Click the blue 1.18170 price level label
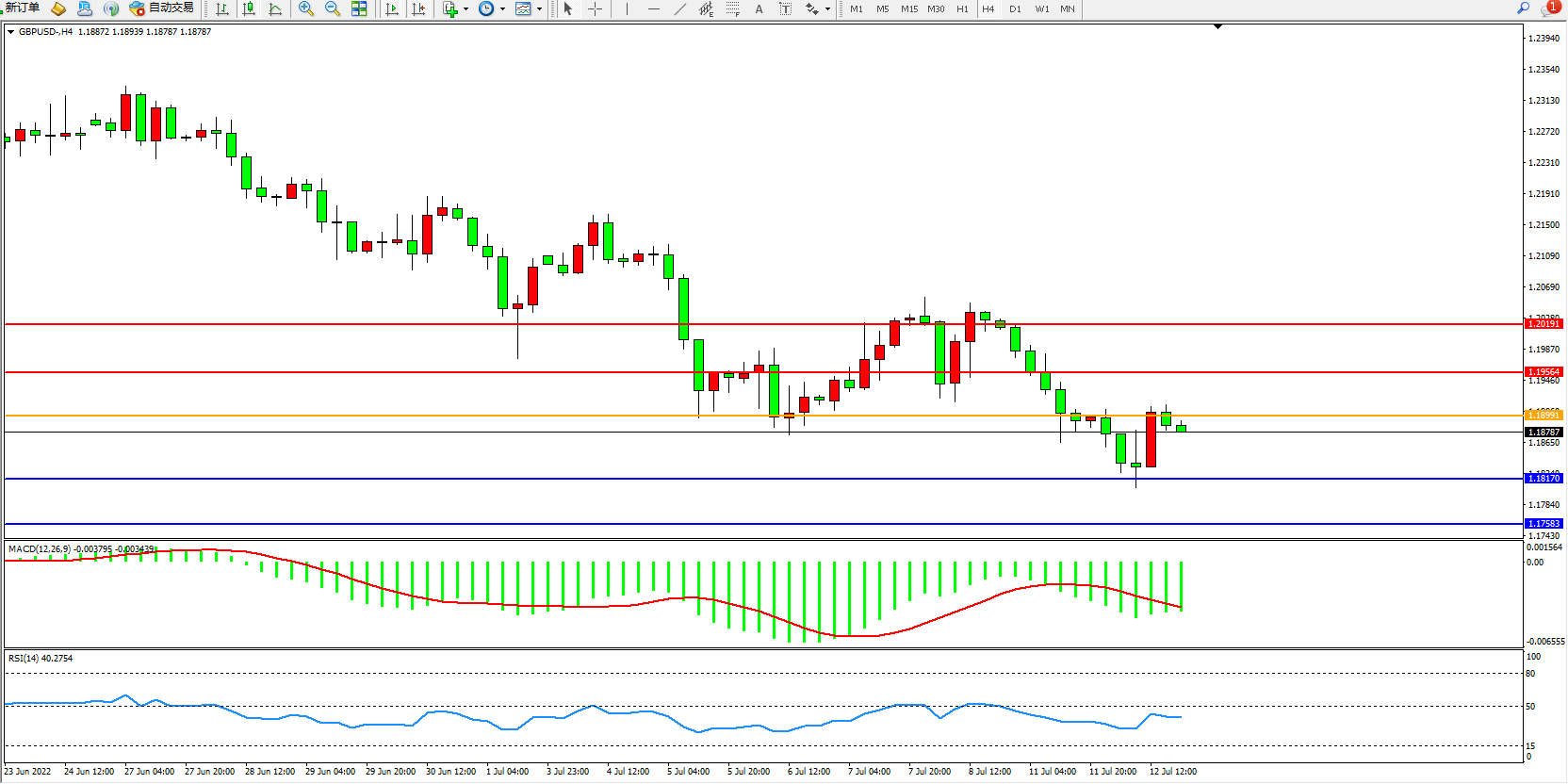This screenshot has height=784, width=1568. click(1543, 479)
